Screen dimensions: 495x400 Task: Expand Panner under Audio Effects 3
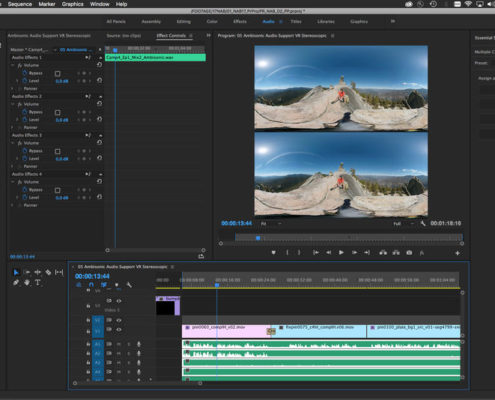pos(13,166)
